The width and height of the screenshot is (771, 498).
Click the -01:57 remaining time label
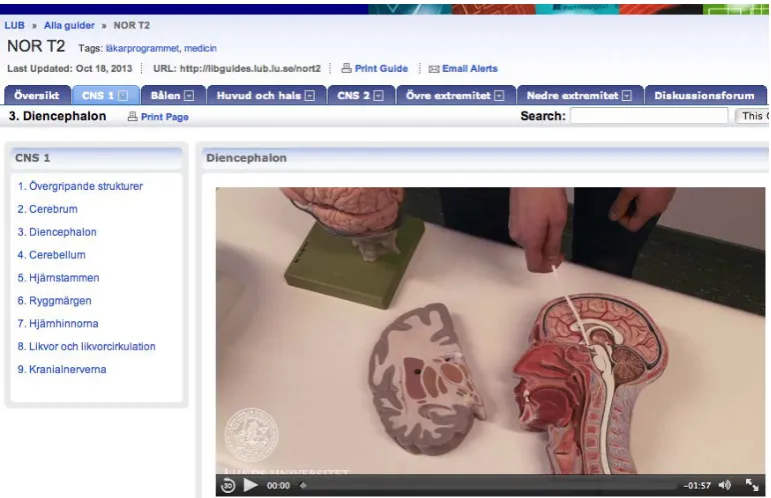coord(697,486)
